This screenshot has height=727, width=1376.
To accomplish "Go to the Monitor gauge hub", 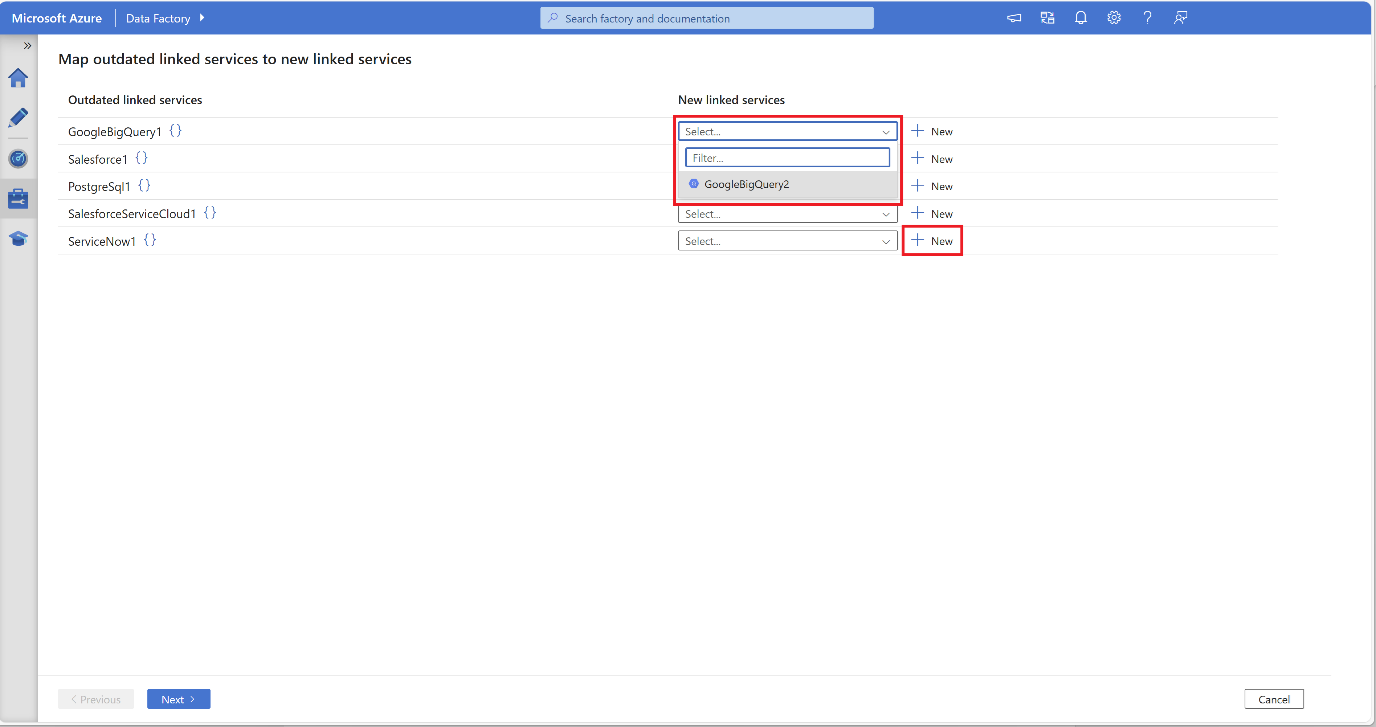I will click(x=18, y=158).
